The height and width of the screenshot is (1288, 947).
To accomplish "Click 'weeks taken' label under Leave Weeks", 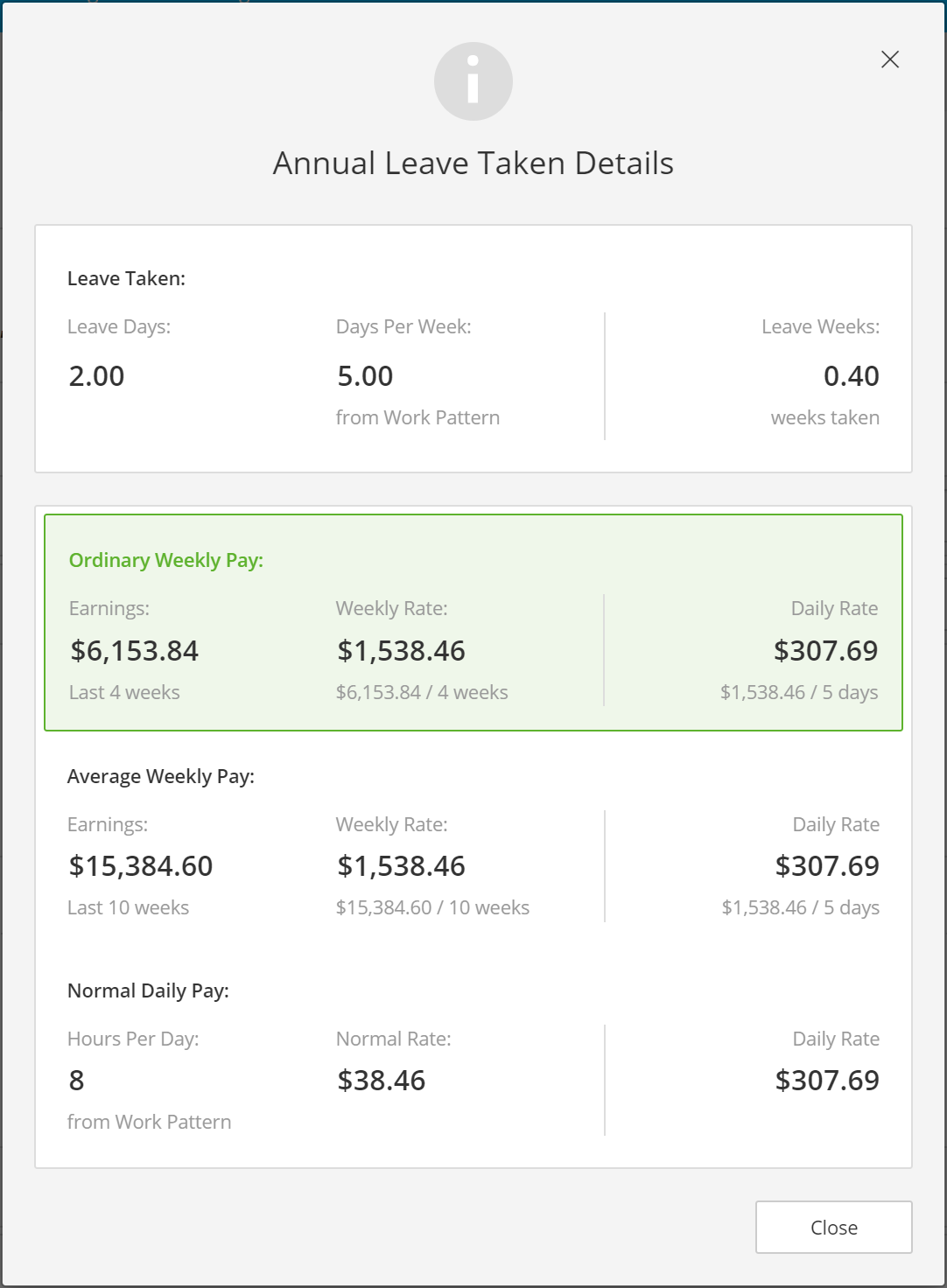I will (825, 417).
